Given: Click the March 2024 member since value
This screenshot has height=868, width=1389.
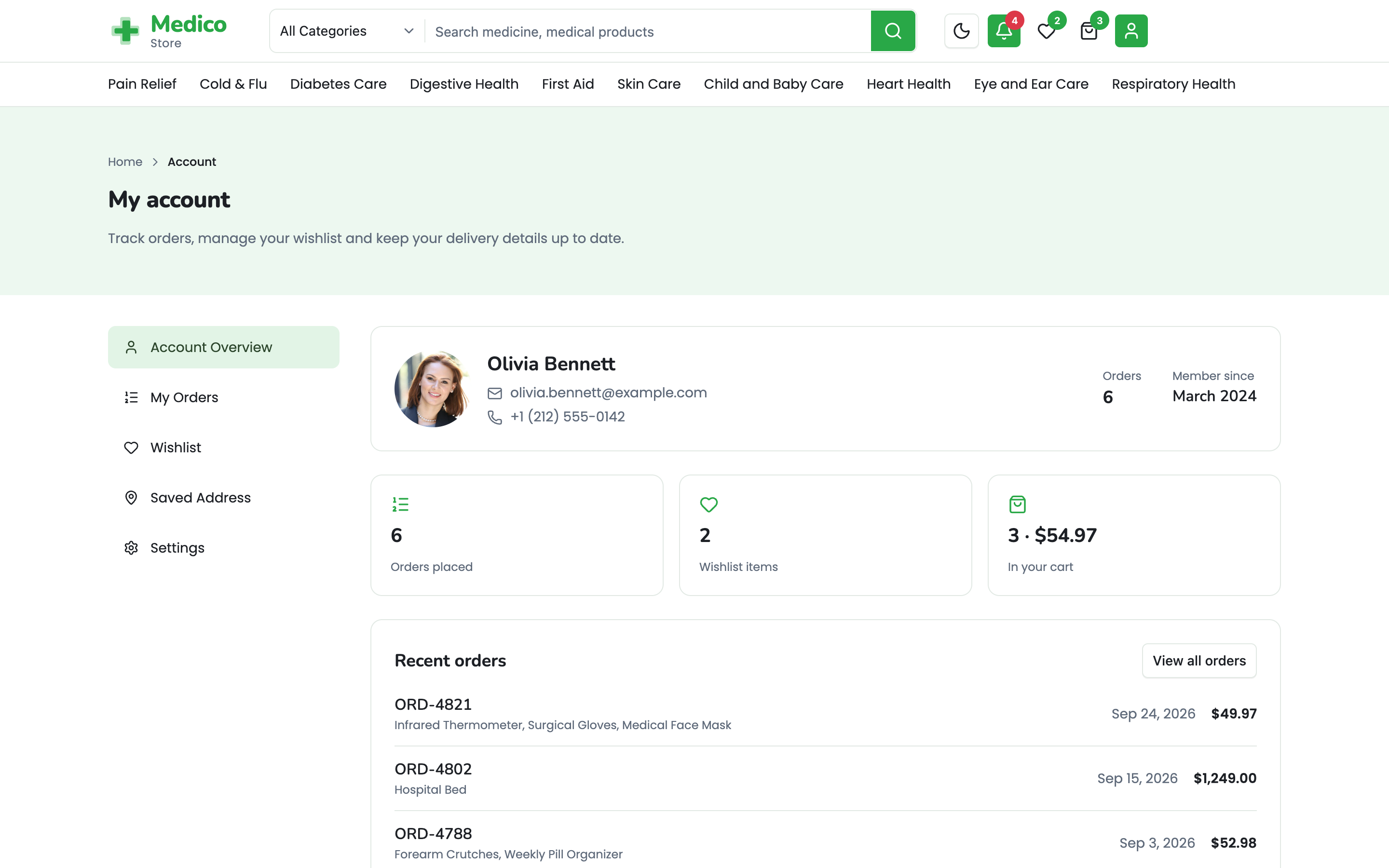Looking at the screenshot, I should coord(1214,396).
